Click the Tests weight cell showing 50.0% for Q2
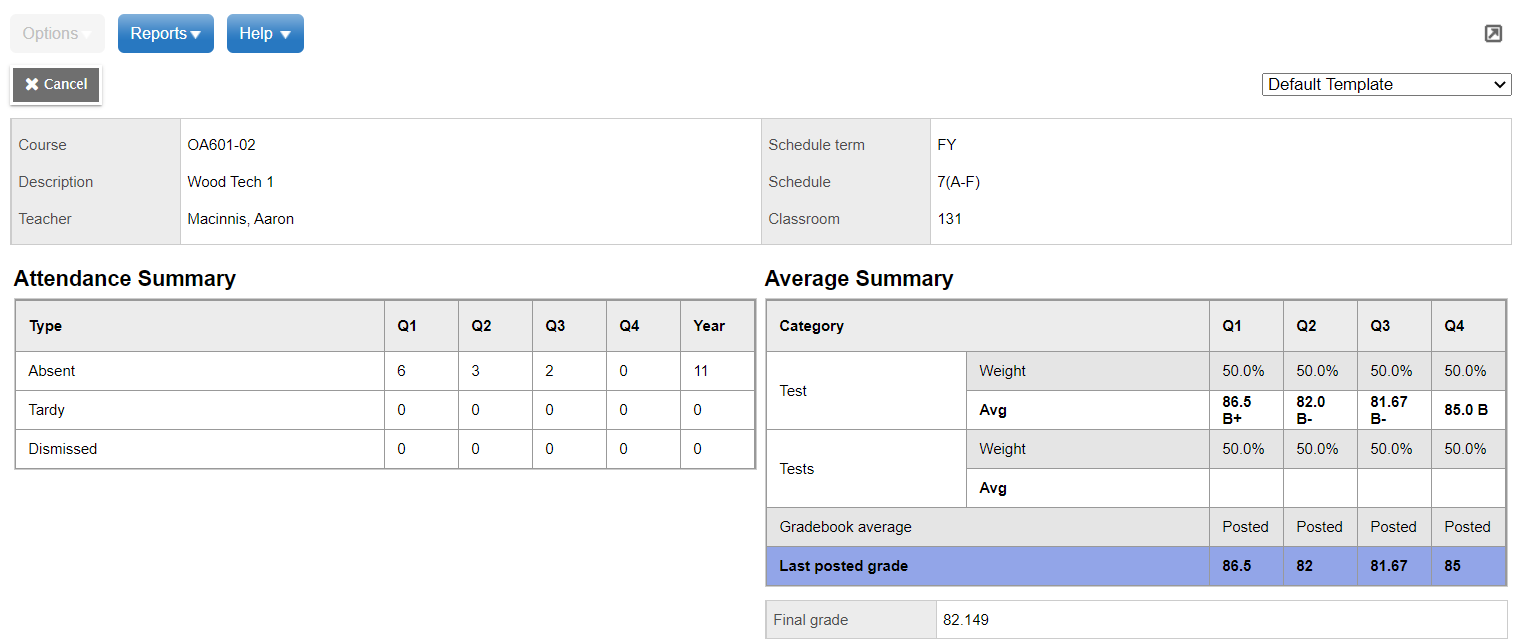This screenshot has width=1515, height=644. click(x=1320, y=448)
